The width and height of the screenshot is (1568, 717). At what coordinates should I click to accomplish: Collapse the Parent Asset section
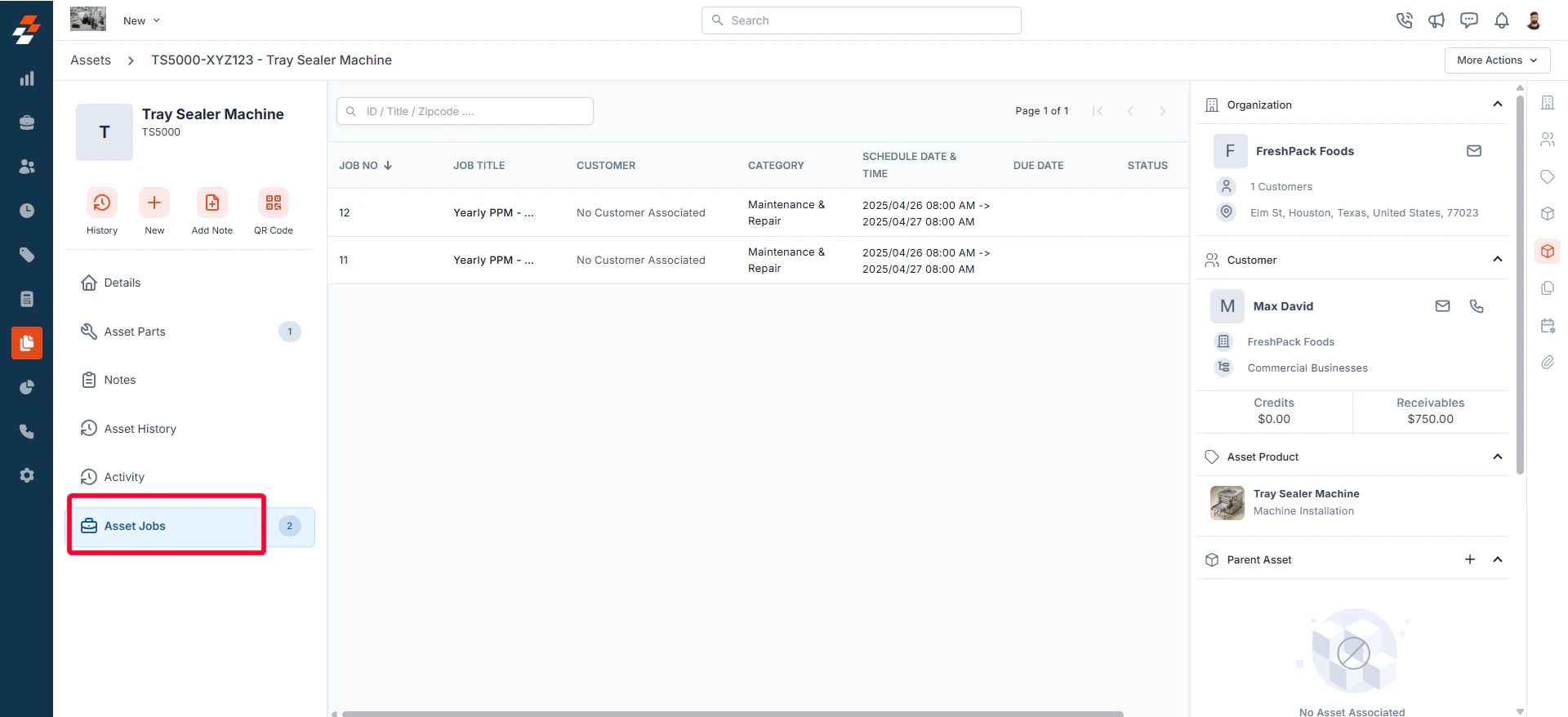(x=1498, y=559)
